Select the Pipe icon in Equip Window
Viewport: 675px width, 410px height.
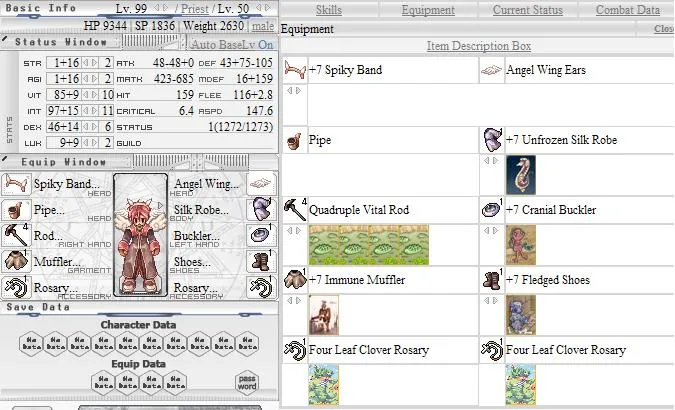click(14, 210)
